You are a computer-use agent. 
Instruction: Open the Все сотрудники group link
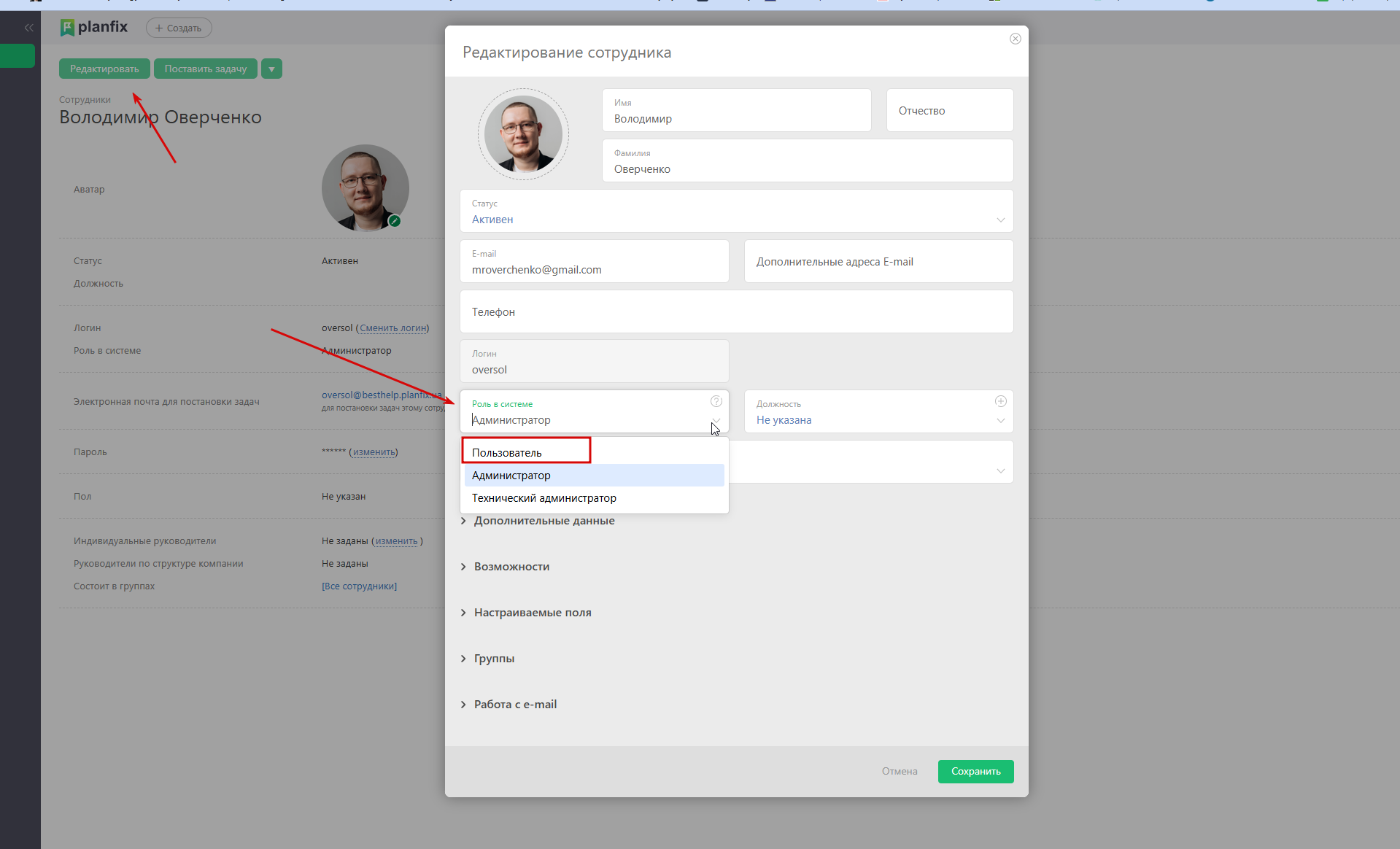click(x=360, y=586)
